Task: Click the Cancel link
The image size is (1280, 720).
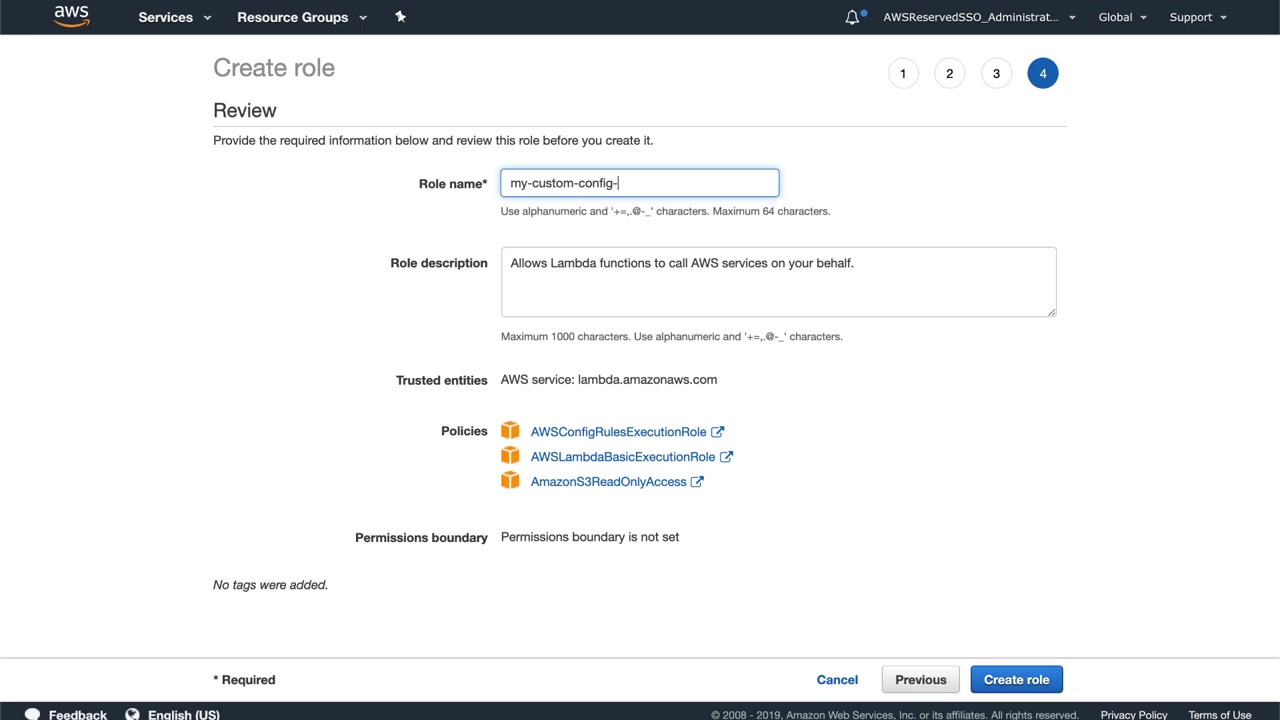Action: [837, 680]
